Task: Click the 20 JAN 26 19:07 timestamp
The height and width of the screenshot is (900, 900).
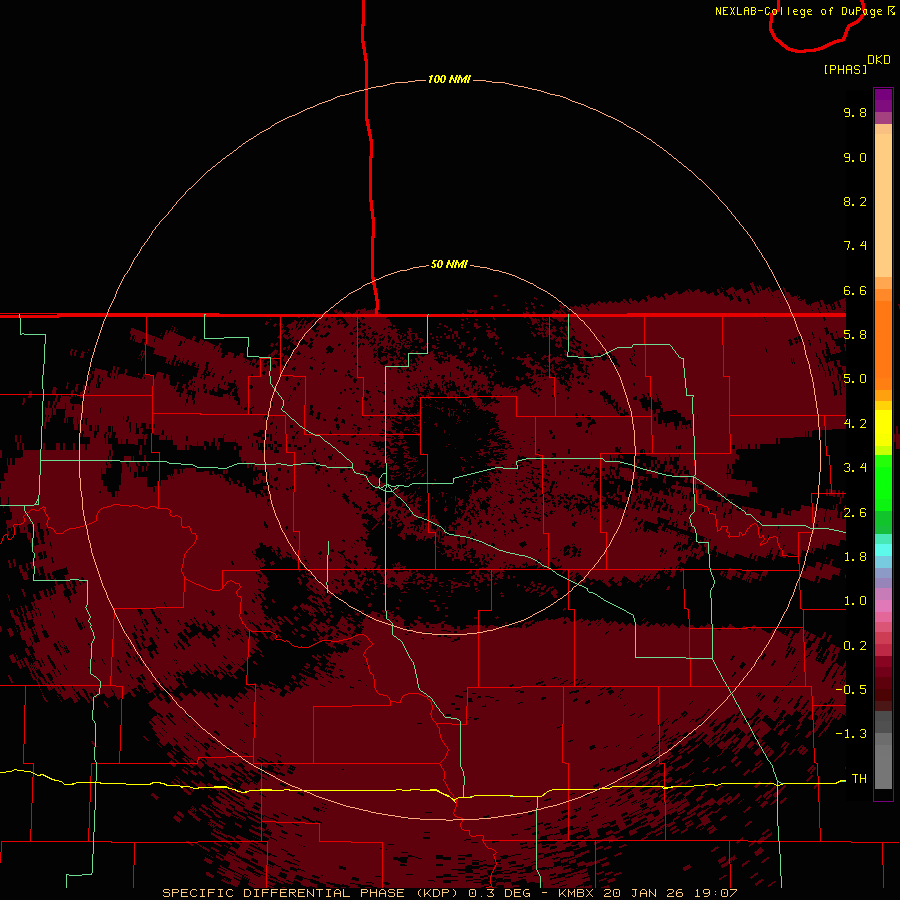Action: click(x=670, y=893)
